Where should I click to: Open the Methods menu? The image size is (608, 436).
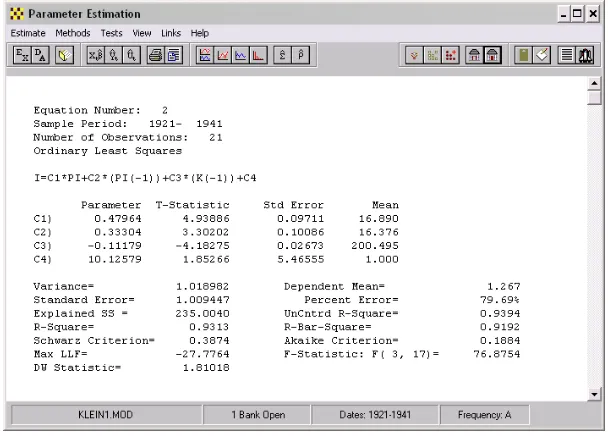73,33
